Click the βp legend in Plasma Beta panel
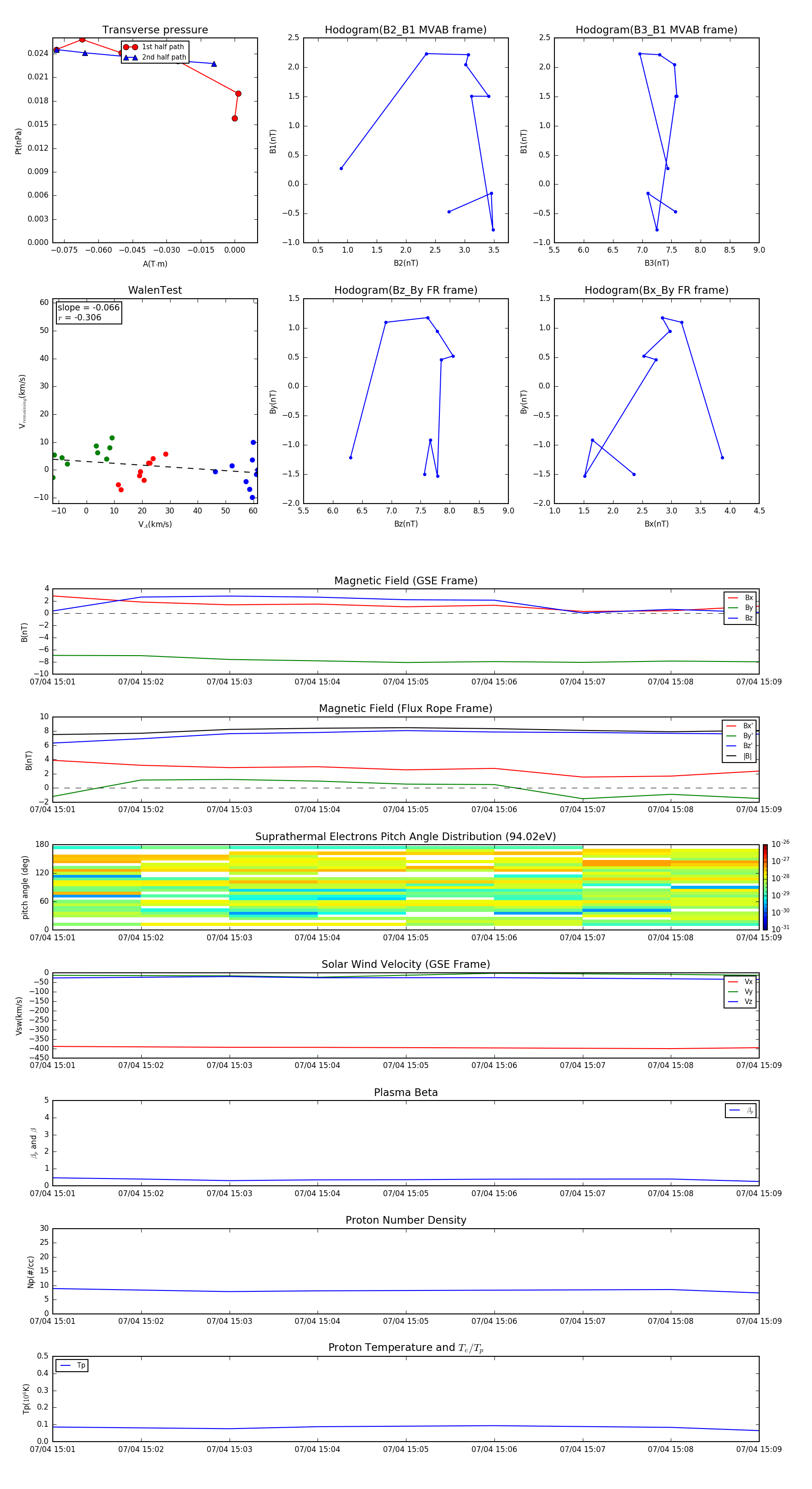 tap(741, 1110)
